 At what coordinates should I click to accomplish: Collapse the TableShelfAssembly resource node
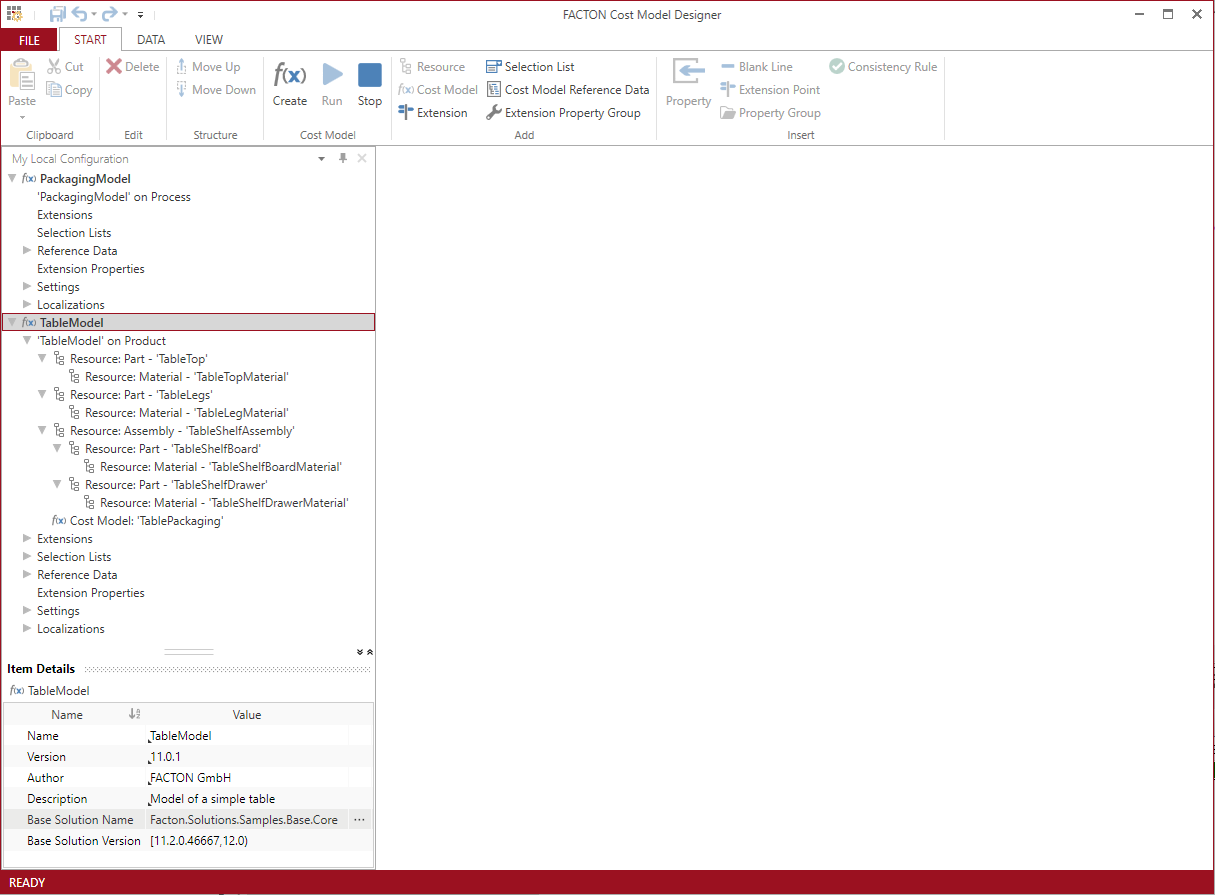click(x=43, y=431)
